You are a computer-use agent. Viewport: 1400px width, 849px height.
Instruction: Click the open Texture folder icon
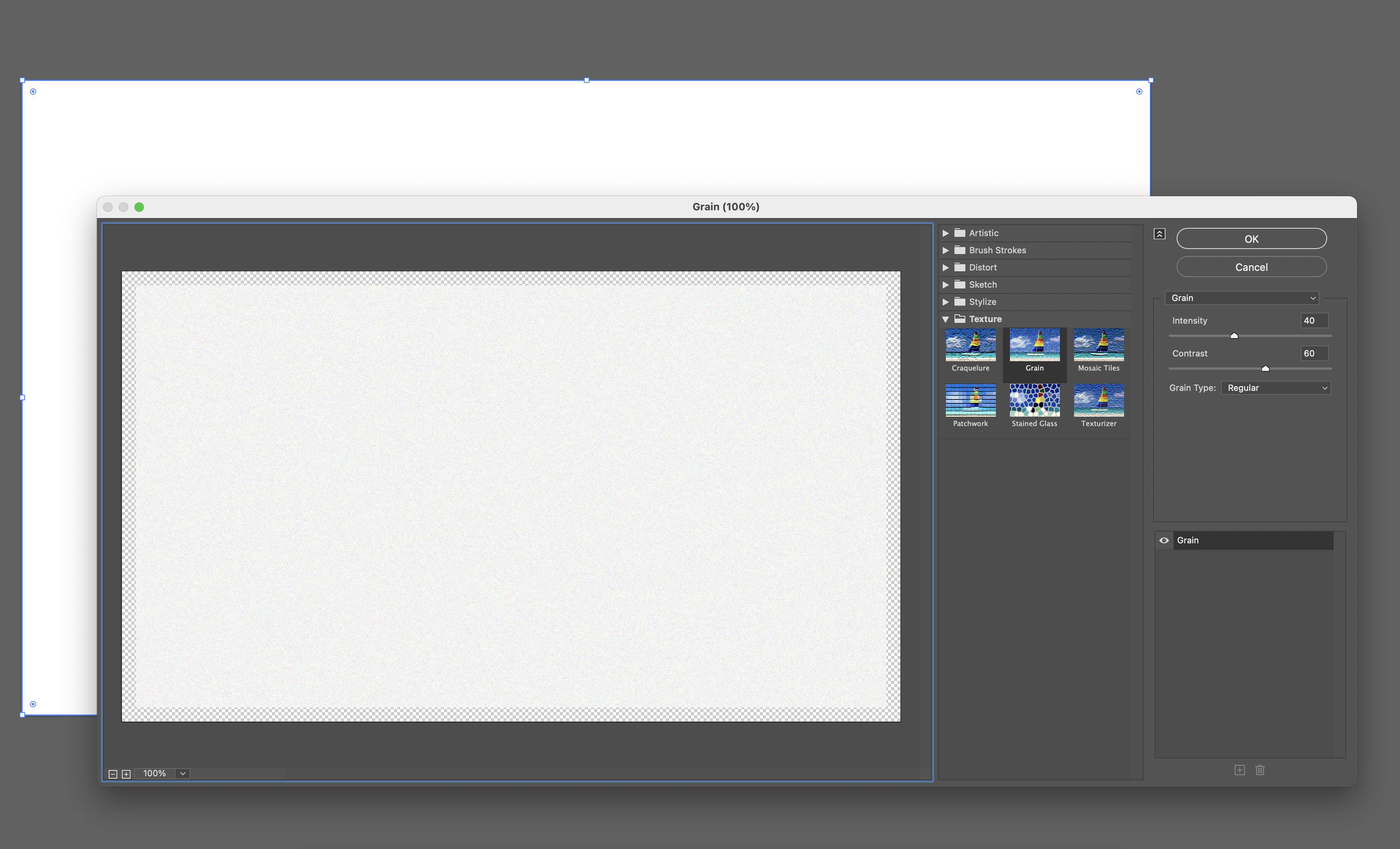click(960, 319)
